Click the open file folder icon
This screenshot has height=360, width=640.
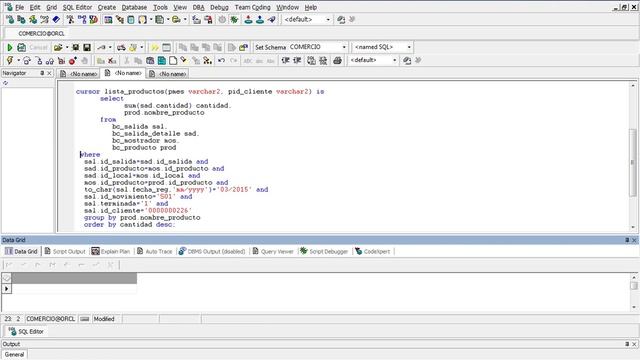[58, 47]
